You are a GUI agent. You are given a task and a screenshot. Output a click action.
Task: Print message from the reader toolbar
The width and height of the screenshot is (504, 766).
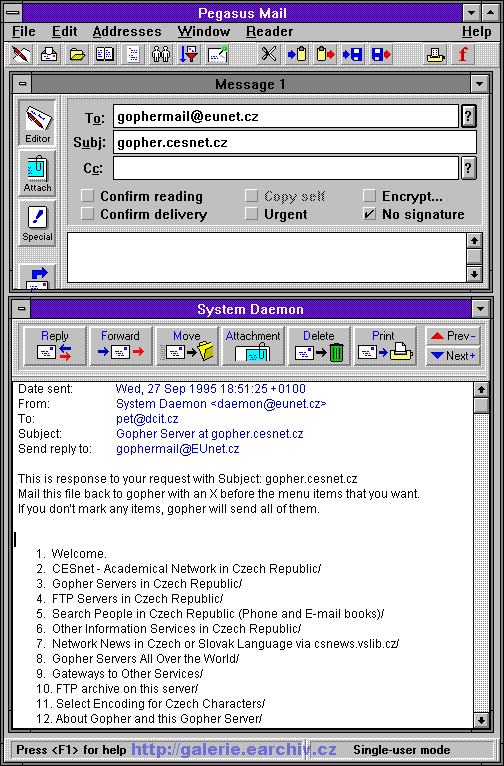[385, 346]
